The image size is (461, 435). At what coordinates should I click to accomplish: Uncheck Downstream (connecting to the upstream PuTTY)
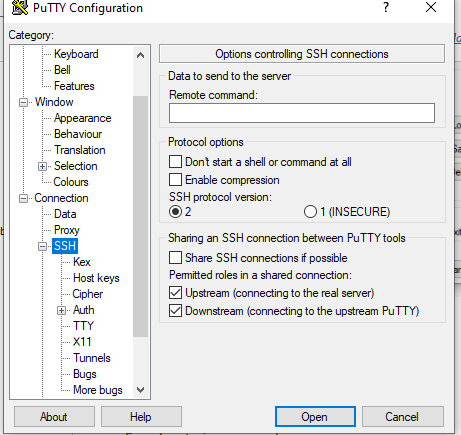click(x=175, y=311)
